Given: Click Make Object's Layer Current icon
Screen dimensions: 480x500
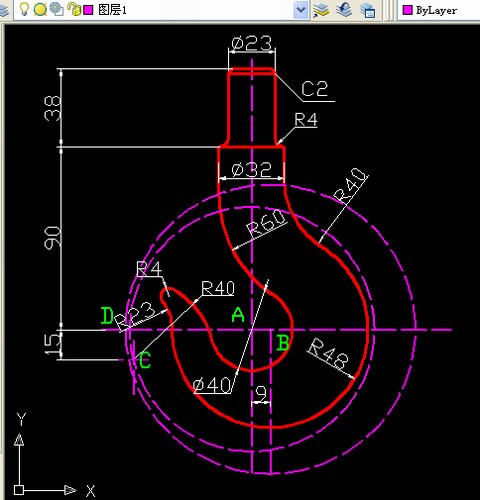Looking at the screenshot, I should coord(321,10).
